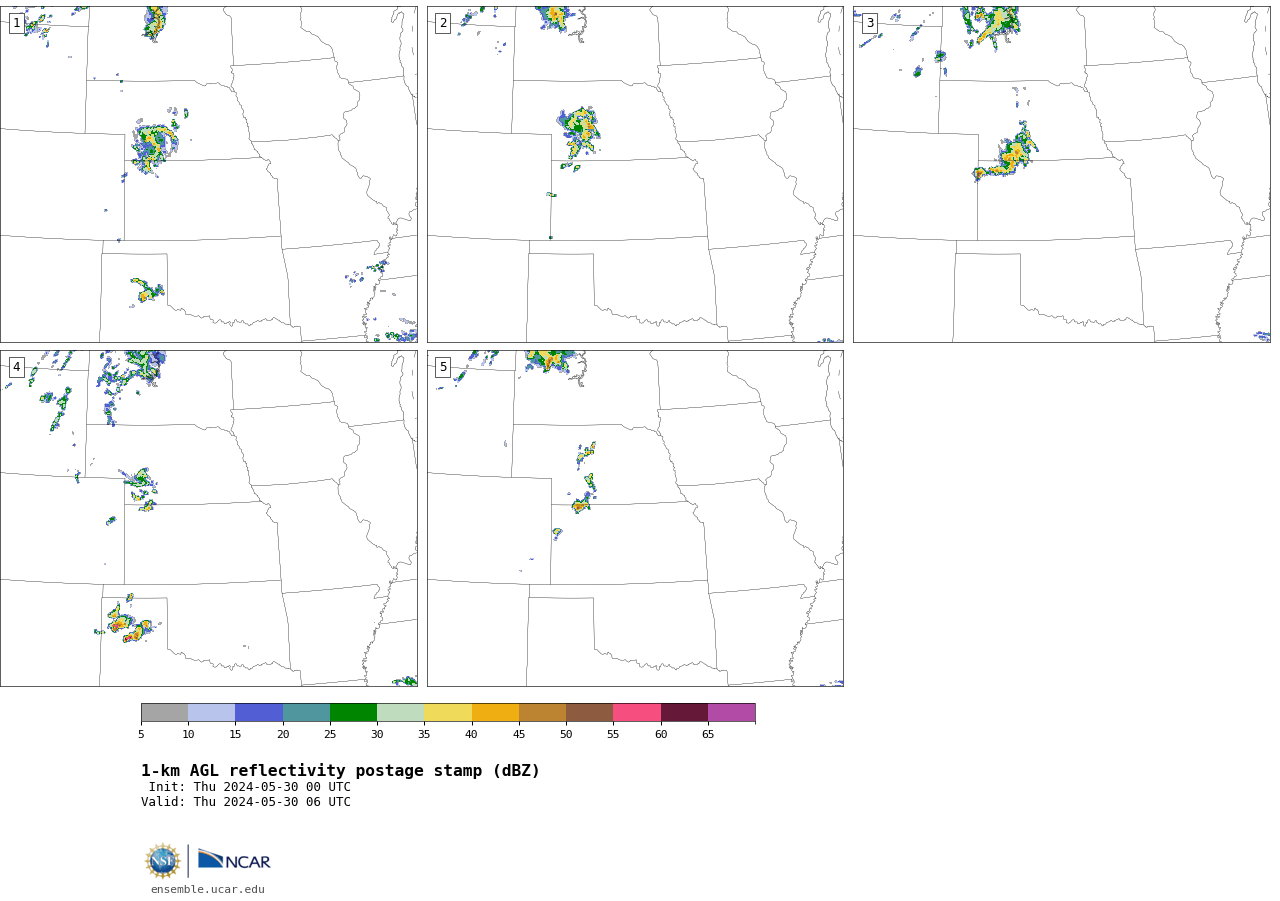Click the panel number 1 label

(17, 23)
